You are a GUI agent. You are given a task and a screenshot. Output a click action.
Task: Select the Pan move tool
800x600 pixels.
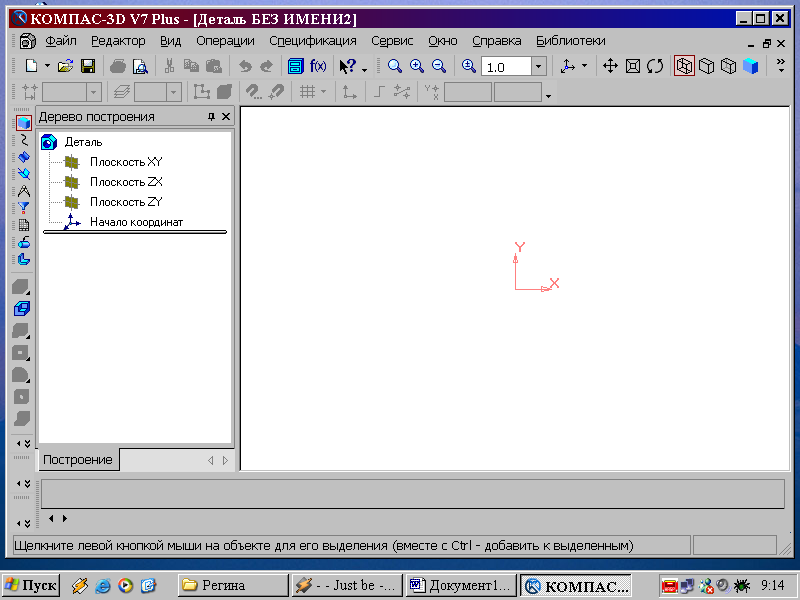point(610,66)
